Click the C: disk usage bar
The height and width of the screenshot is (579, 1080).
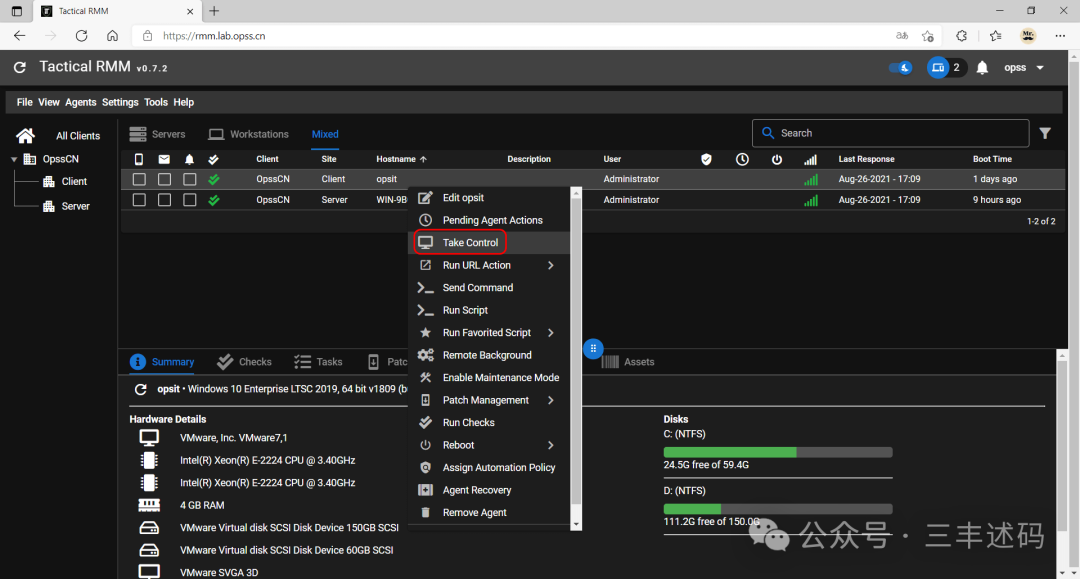778,452
